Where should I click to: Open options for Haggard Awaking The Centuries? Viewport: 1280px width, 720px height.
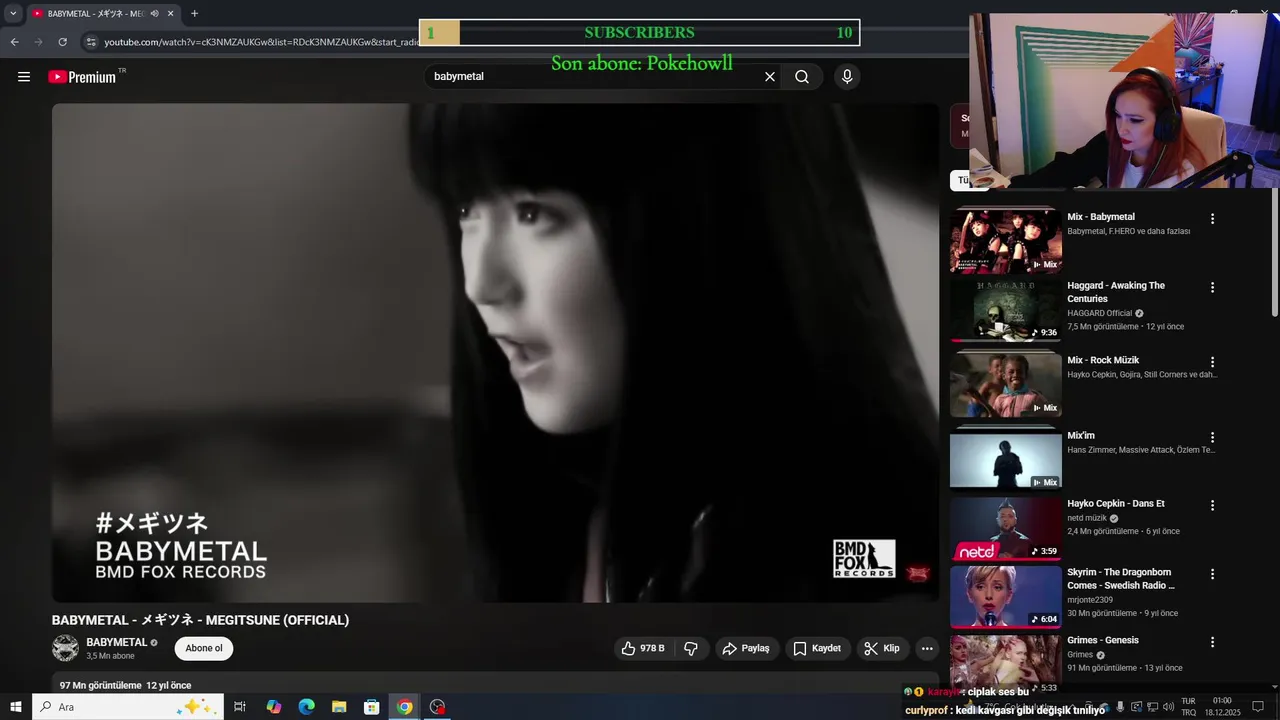1212,288
